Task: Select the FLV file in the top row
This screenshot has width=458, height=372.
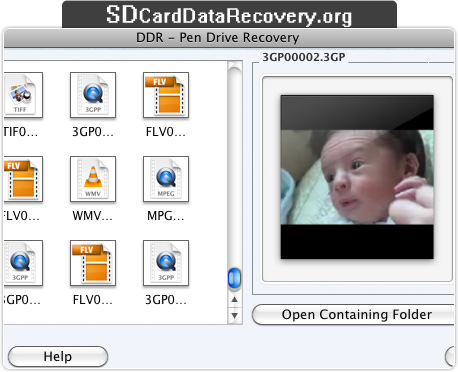Action: (x=166, y=95)
